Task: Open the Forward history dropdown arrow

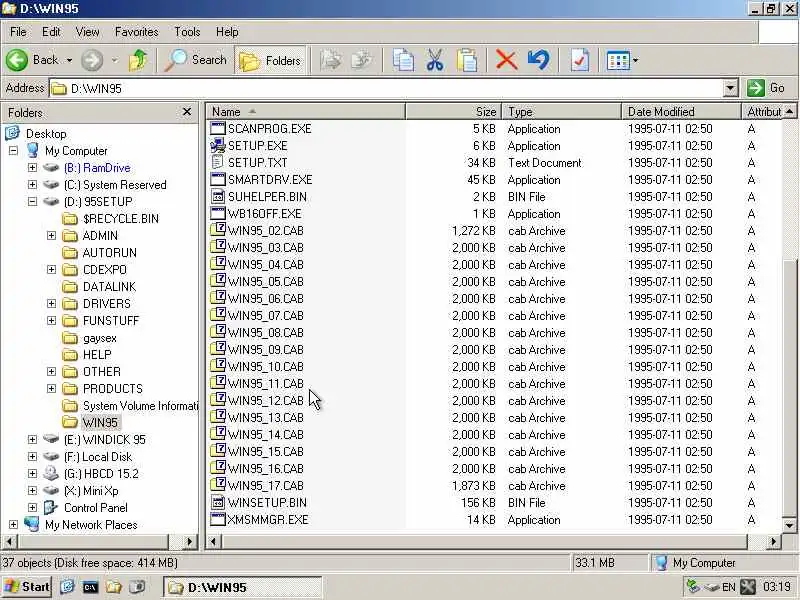Action: [115, 61]
